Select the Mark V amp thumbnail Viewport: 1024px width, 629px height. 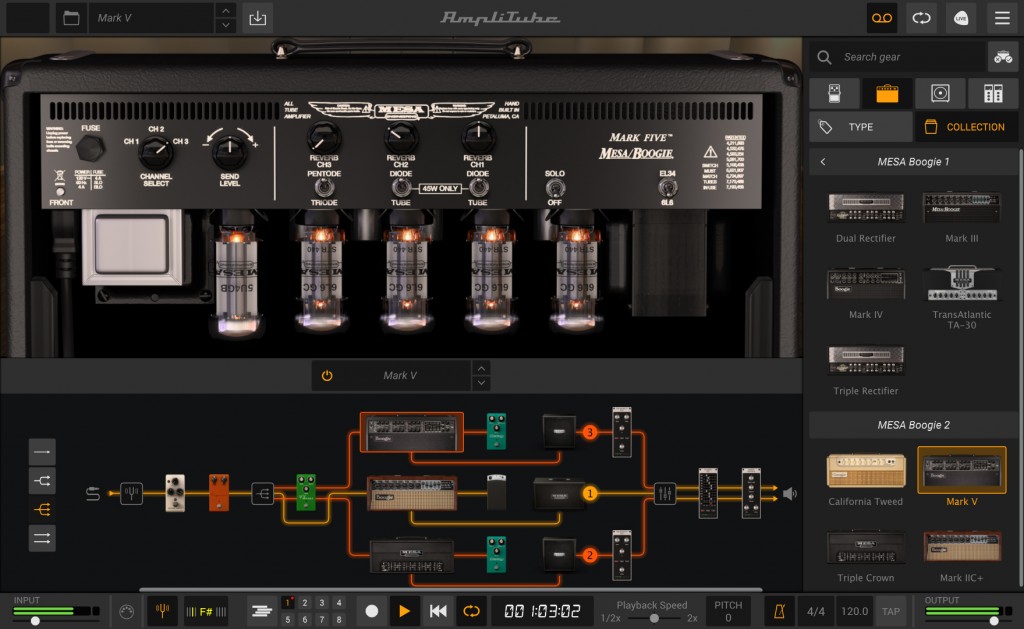961,470
